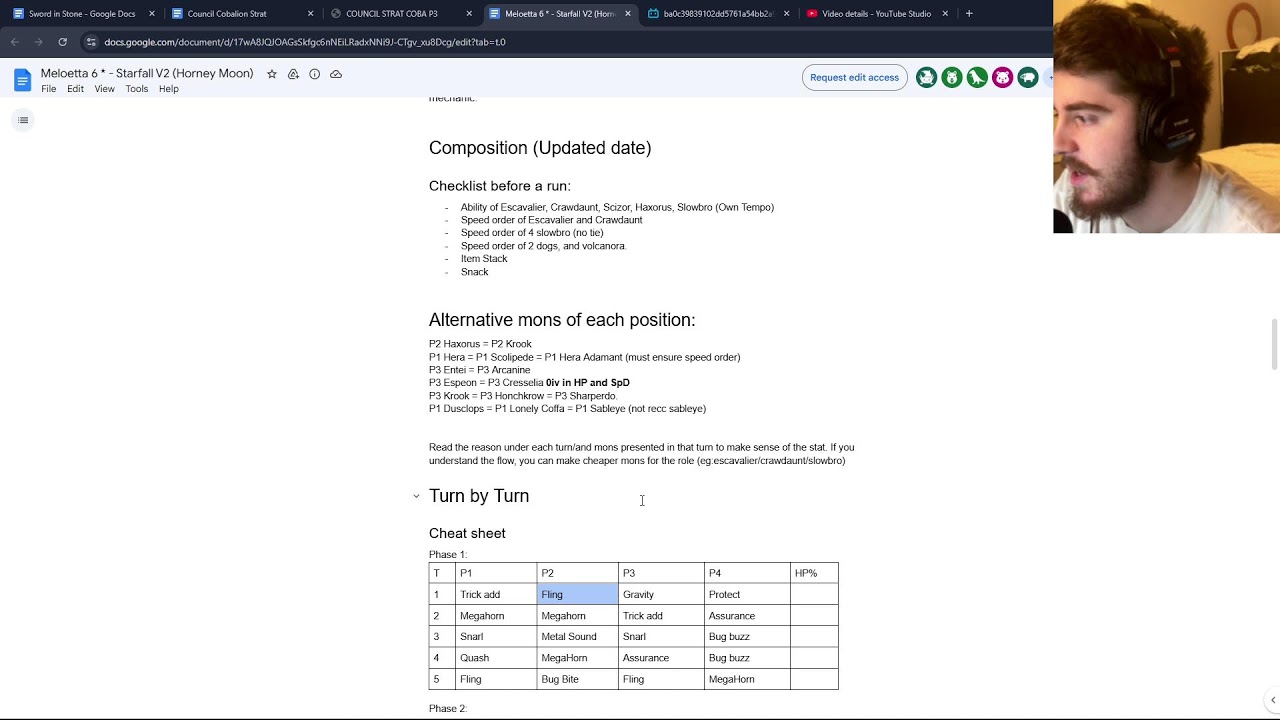This screenshot has width=1280, height=720.
Task: Click the second anonymous viewer avatar
Action: tap(952, 78)
